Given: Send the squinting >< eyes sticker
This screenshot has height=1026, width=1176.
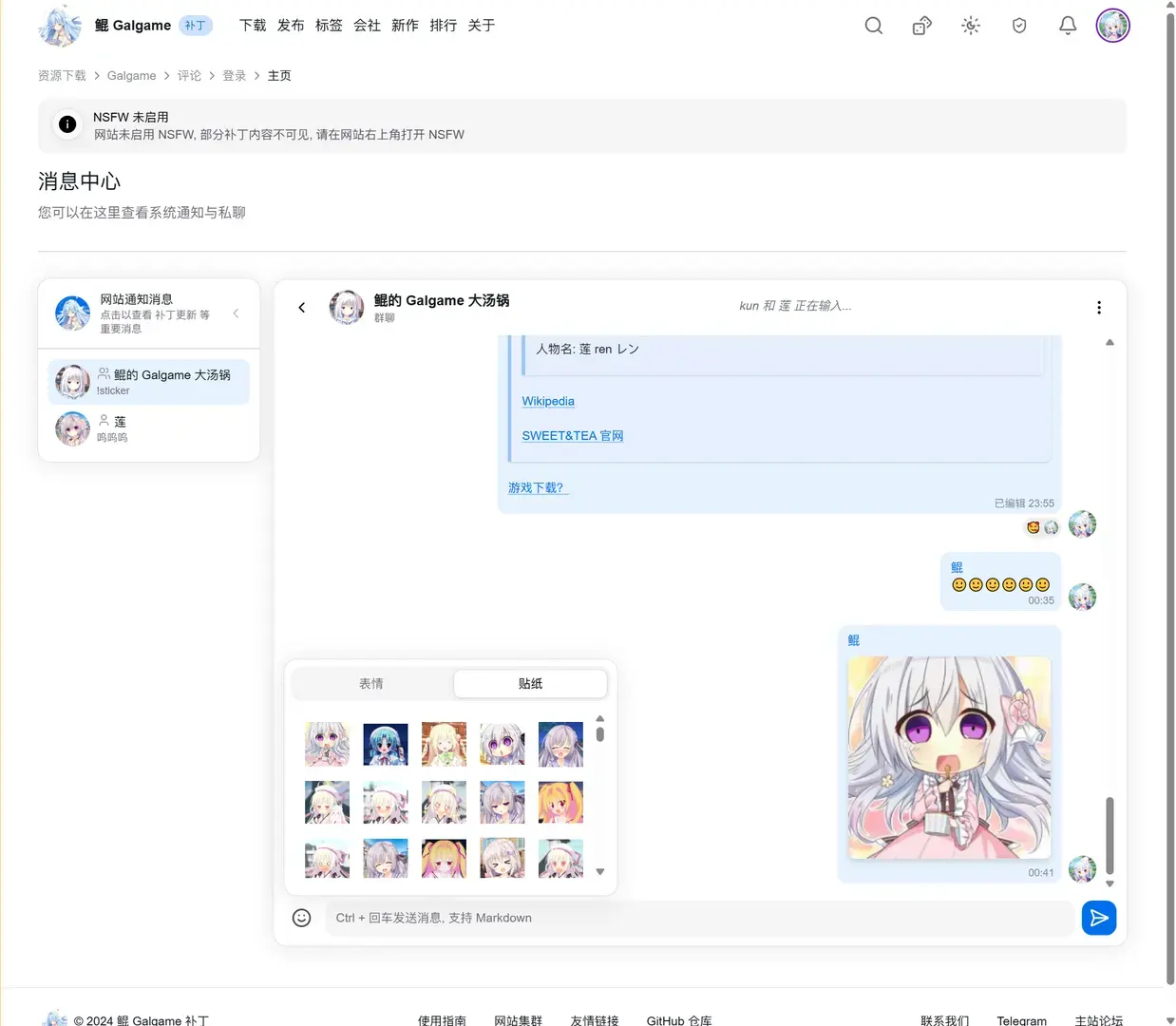Looking at the screenshot, I should [503, 858].
